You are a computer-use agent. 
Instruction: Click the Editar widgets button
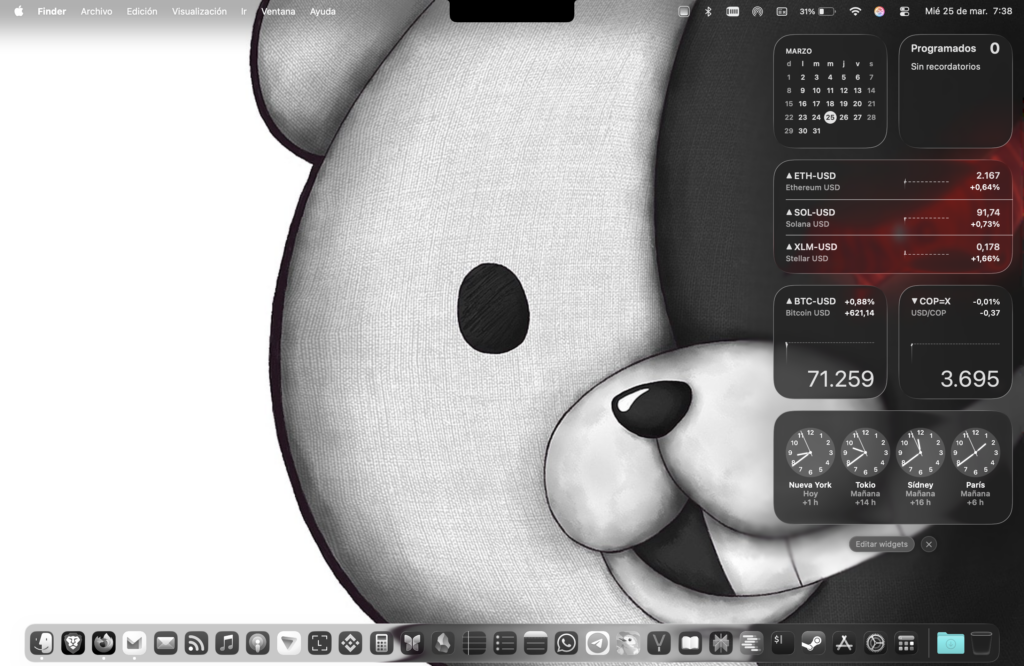(881, 544)
